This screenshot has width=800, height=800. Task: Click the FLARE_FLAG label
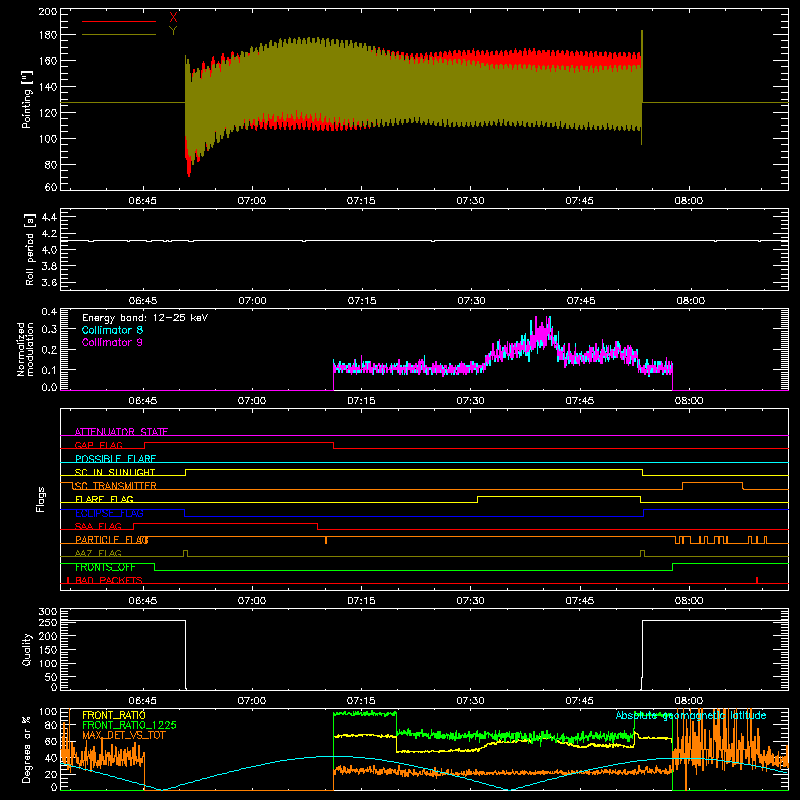coord(104,499)
